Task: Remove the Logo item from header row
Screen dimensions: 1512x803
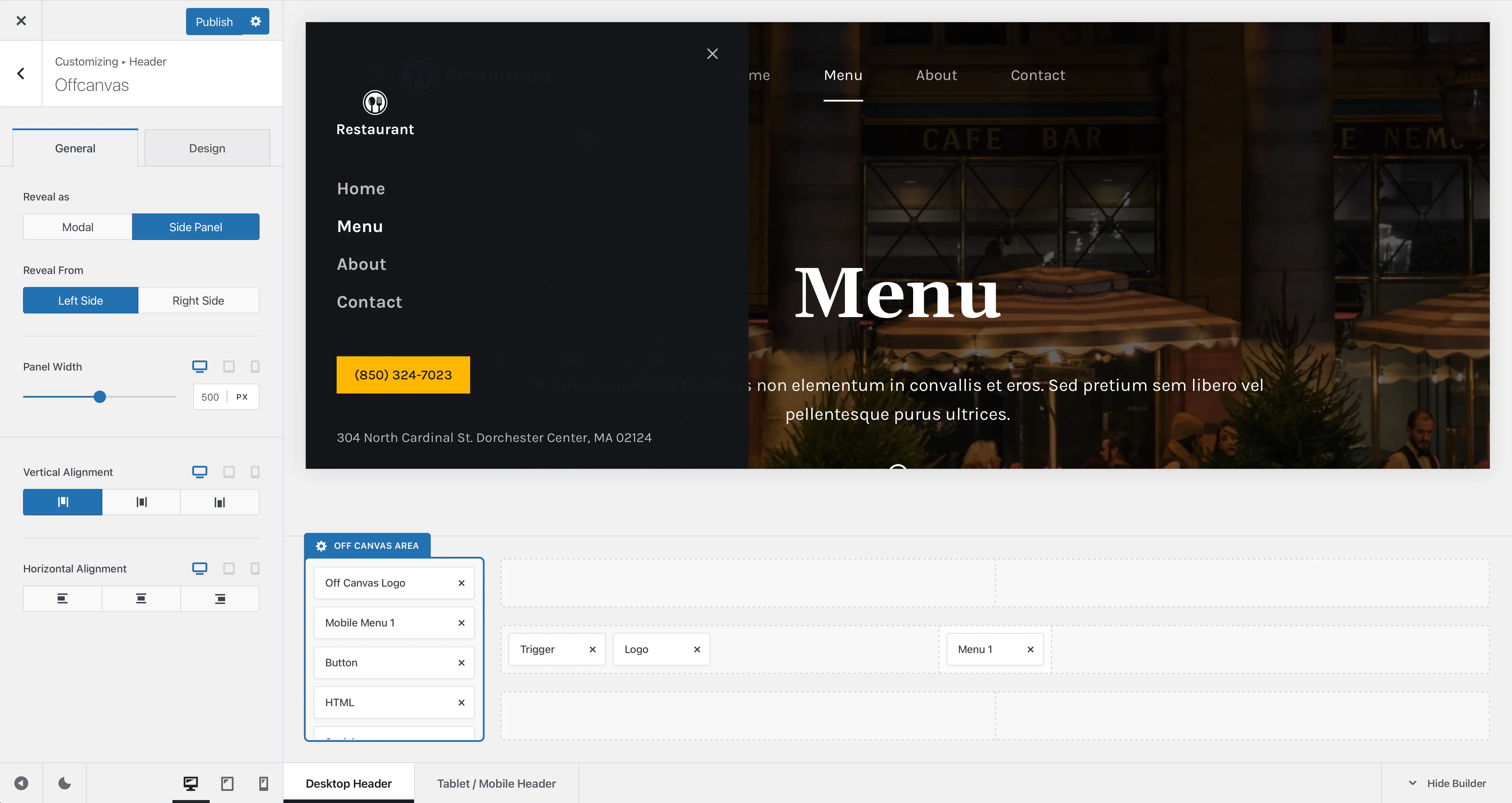Action: point(697,649)
